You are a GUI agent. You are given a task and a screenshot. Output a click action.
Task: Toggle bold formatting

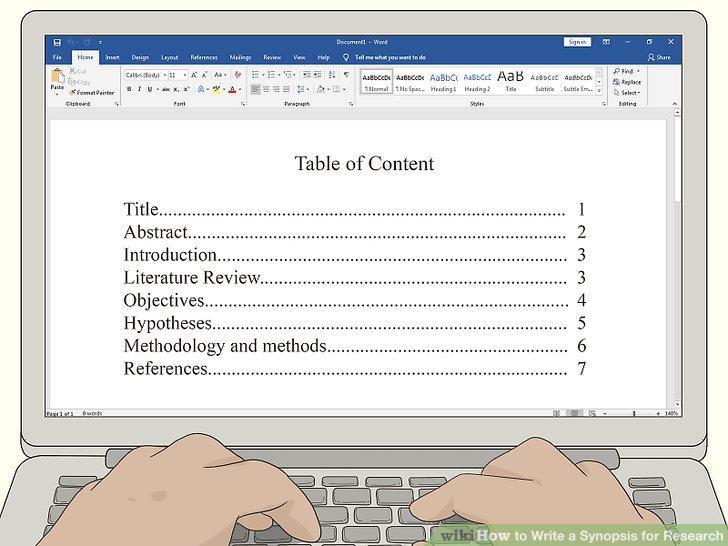point(129,89)
